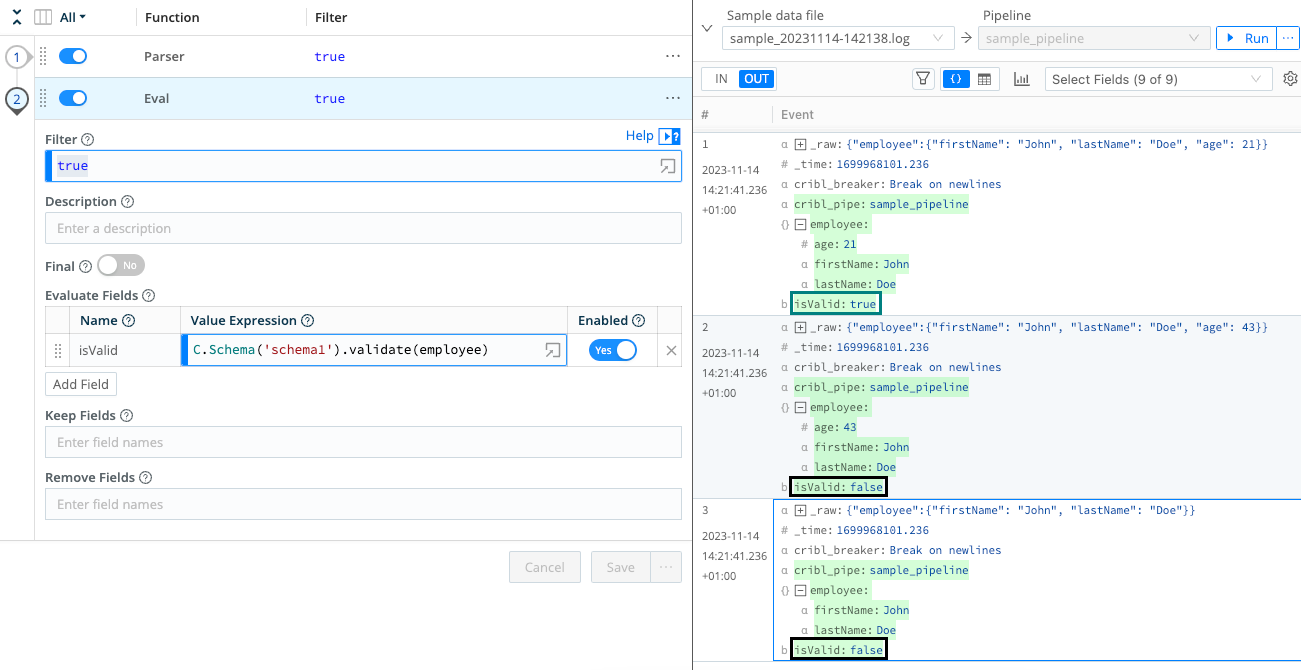The height and width of the screenshot is (670, 1301).
Task: Open the Sample data file dropdown
Action: pos(837,38)
